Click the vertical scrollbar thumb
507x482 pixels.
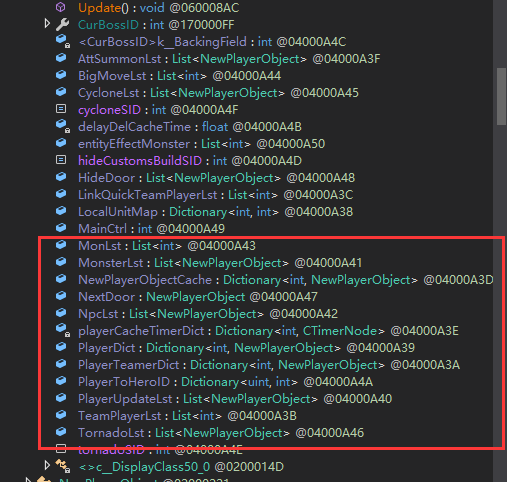point(502,96)
